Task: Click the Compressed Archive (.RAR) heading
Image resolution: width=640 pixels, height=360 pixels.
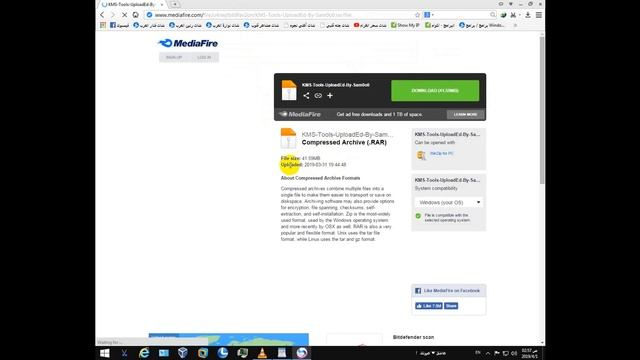Action: click(x=344, y=142)
